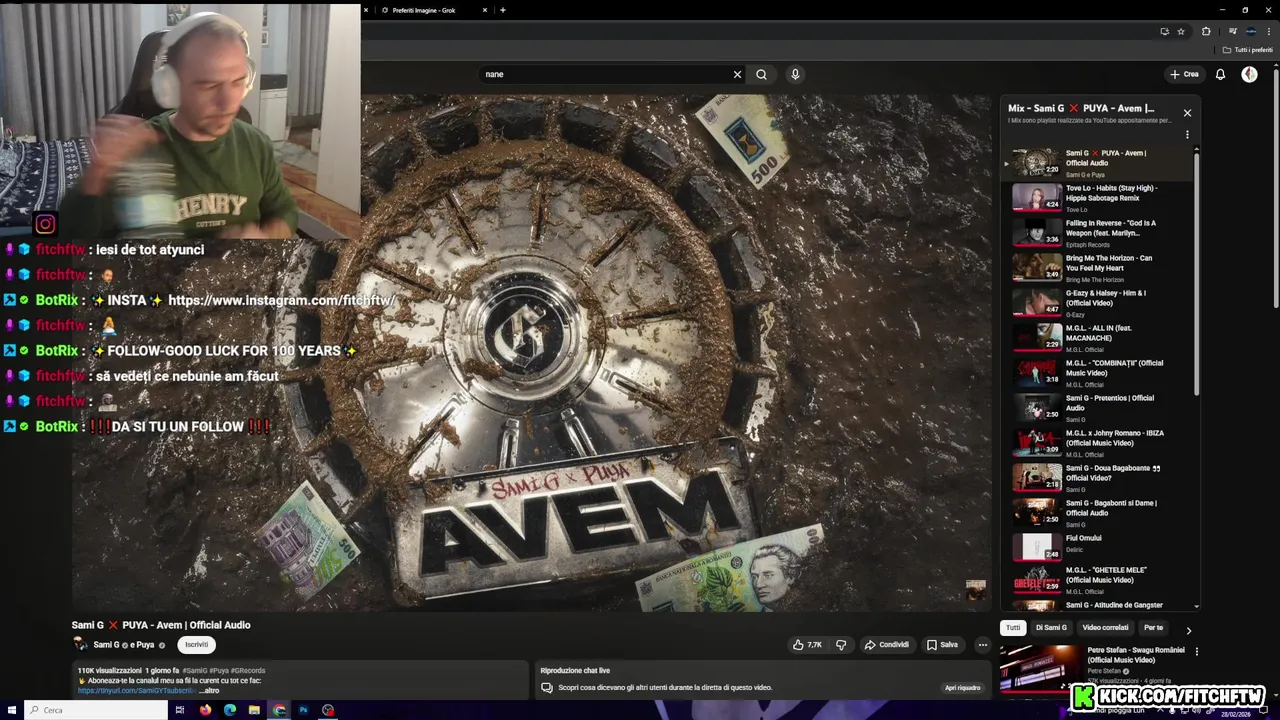Close the Mix playlist panel

click(x=1187, y=113)
